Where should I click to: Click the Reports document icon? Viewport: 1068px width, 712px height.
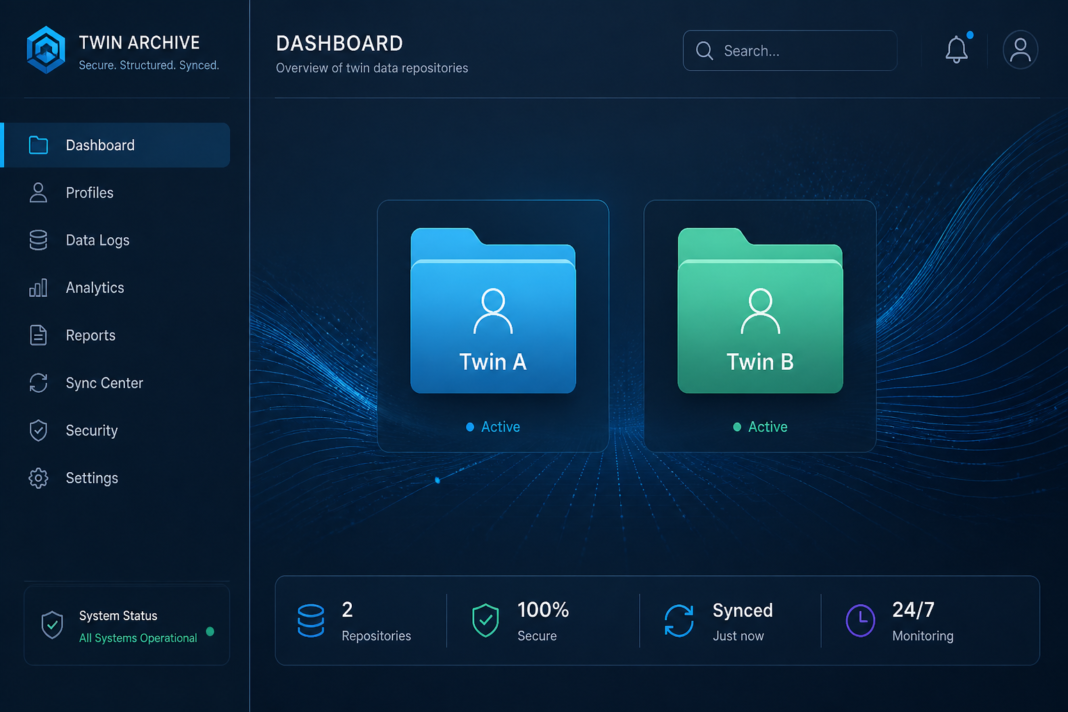click(38, 335)
